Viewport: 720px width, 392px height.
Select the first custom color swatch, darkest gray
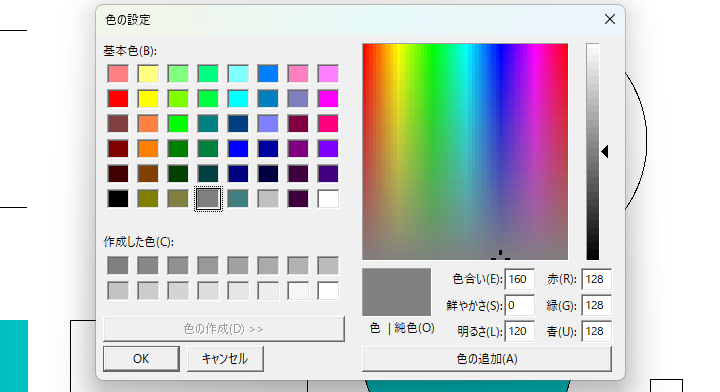tap(118, 265)
